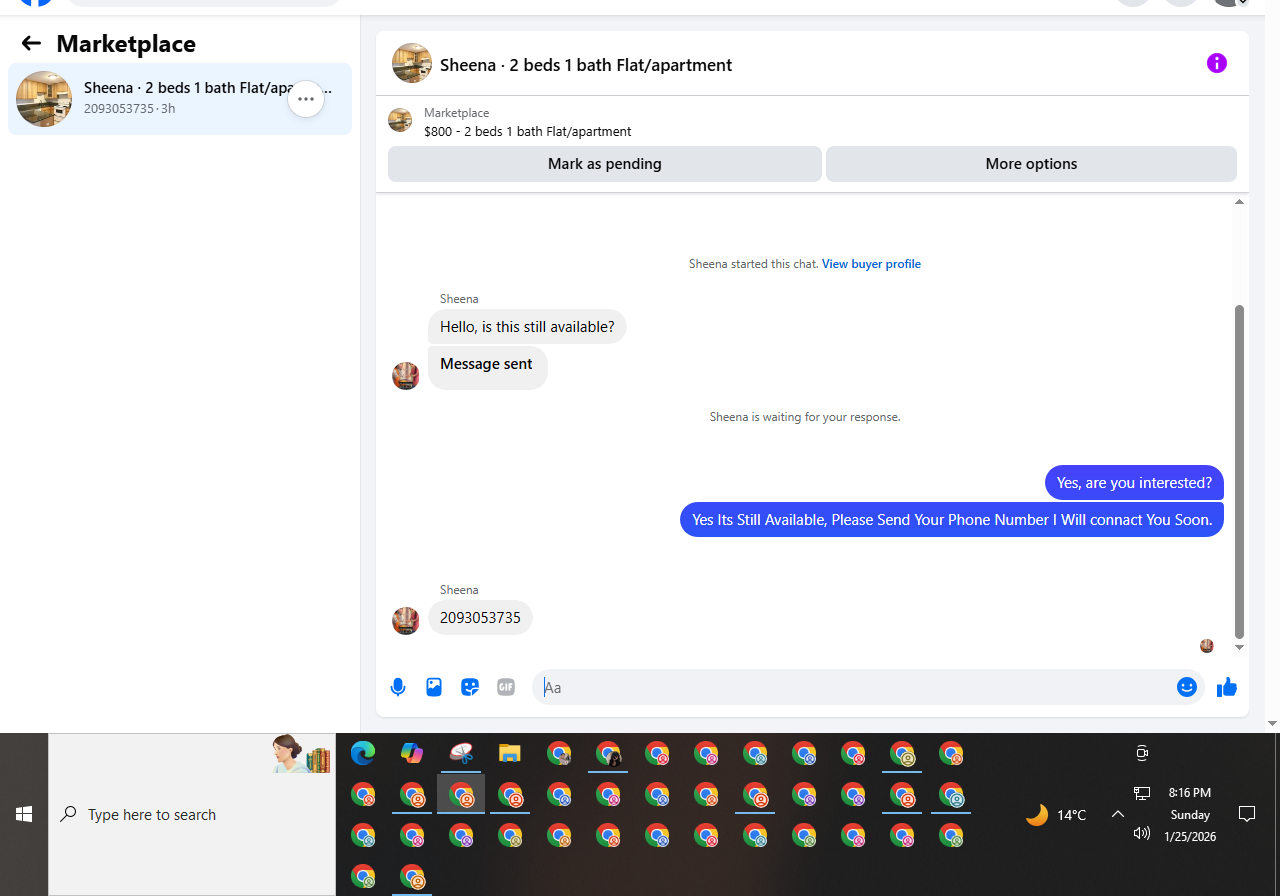Viewport: 1280px width, 896px height.
Task: Click the 'Hello, is this still available?' message
Action: (527, 327)
